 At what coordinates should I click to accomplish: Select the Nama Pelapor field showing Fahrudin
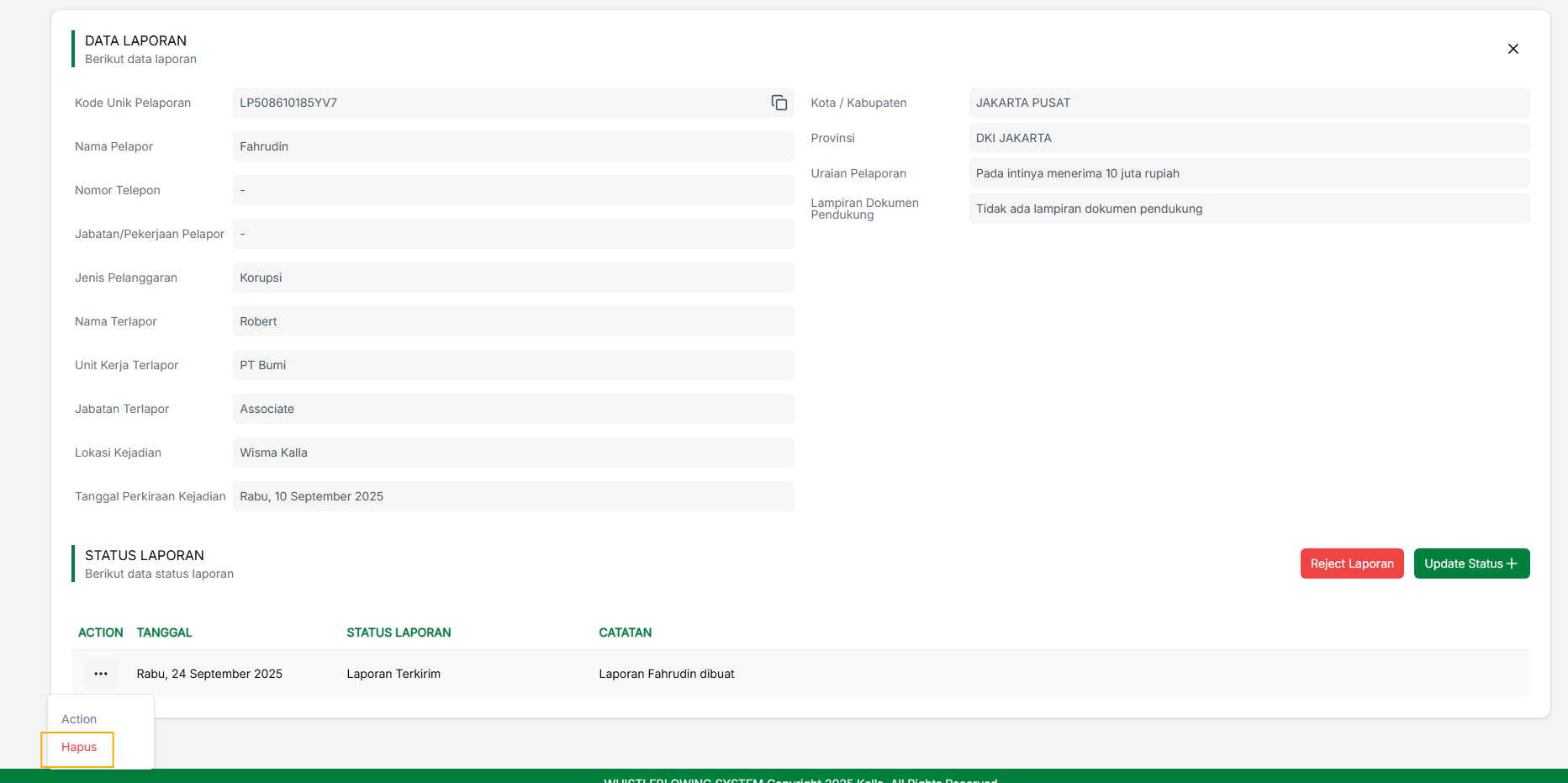pyautogui.click(x=513, y=145)
